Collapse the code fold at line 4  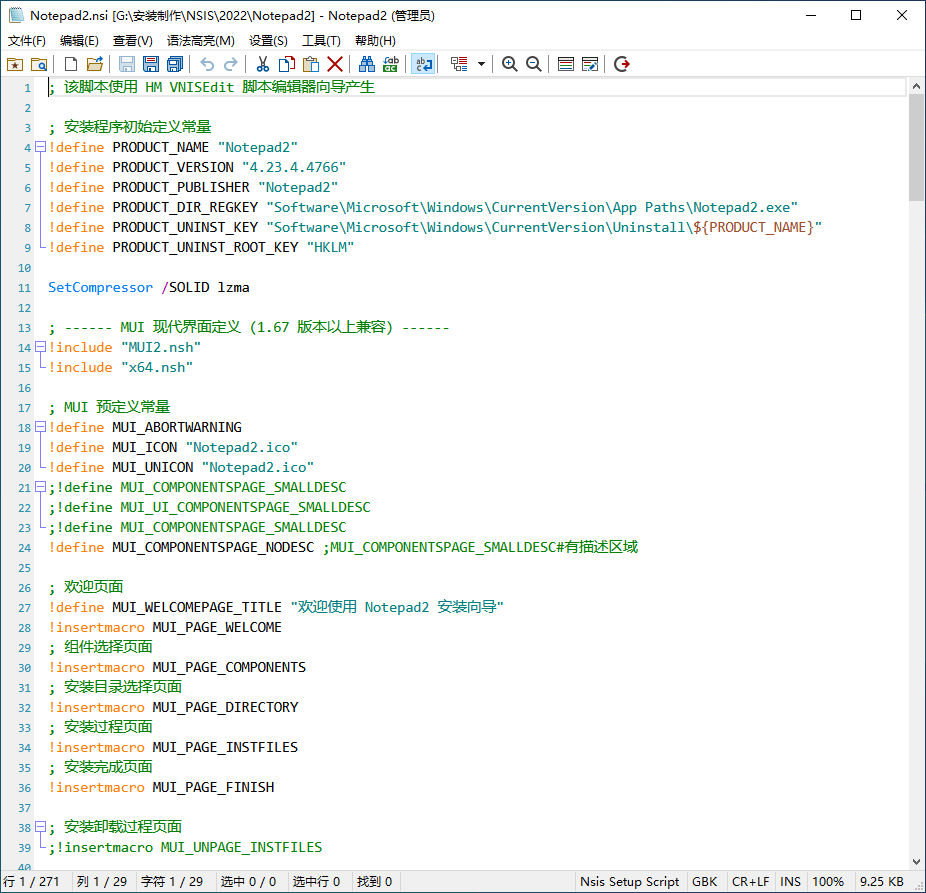(38, 147)
